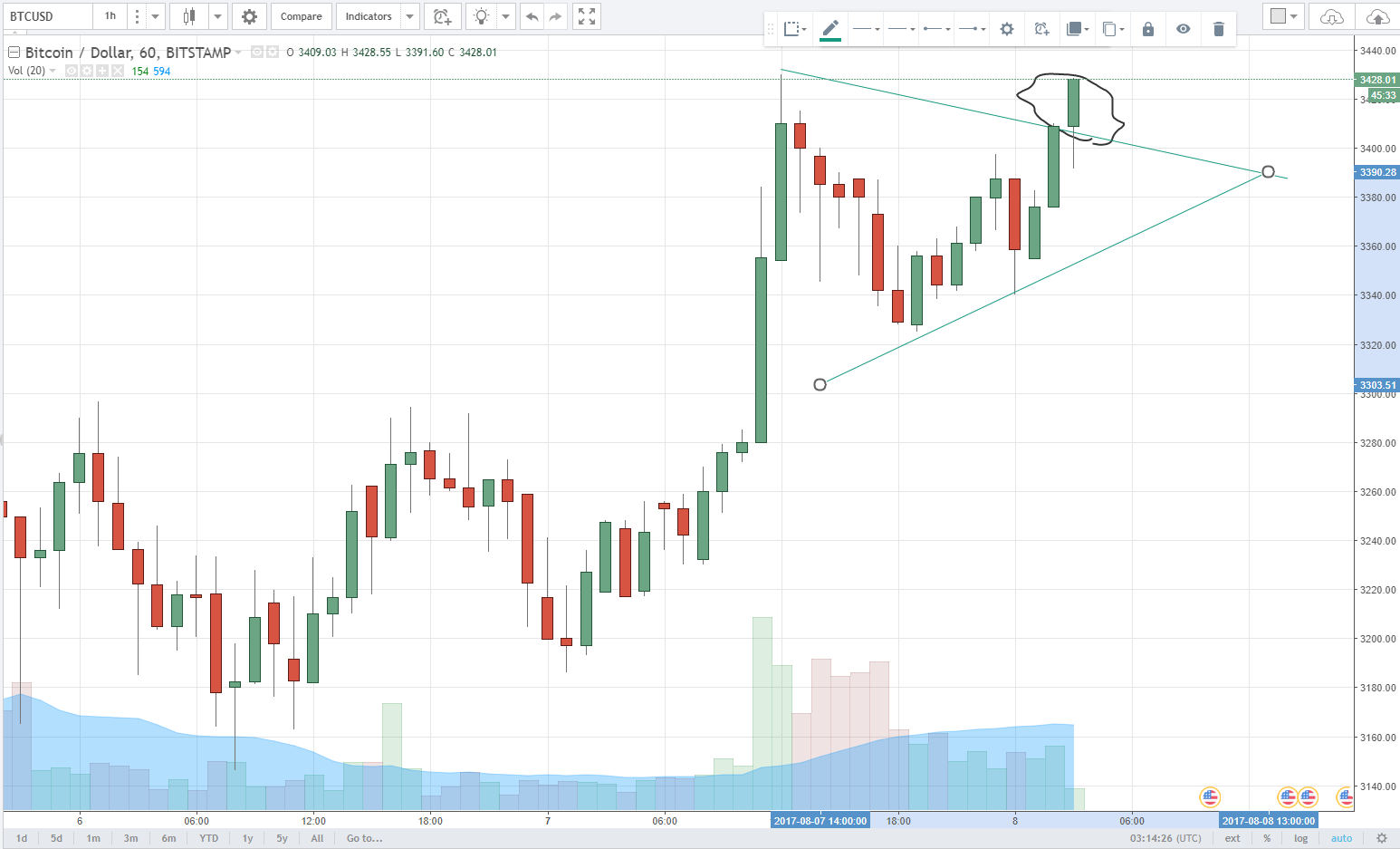
Task: Collapse the legend with the minus box
Action: point(14,53)
